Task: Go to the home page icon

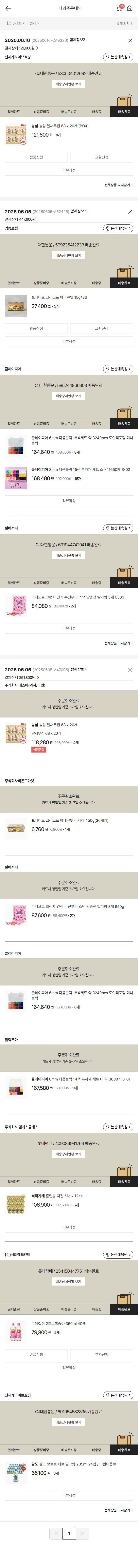Action: click(x=129, y=9)
